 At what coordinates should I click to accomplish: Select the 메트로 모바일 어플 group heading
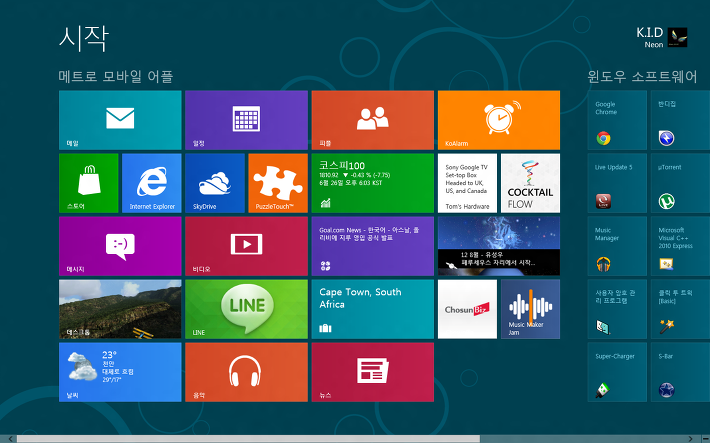115,76
